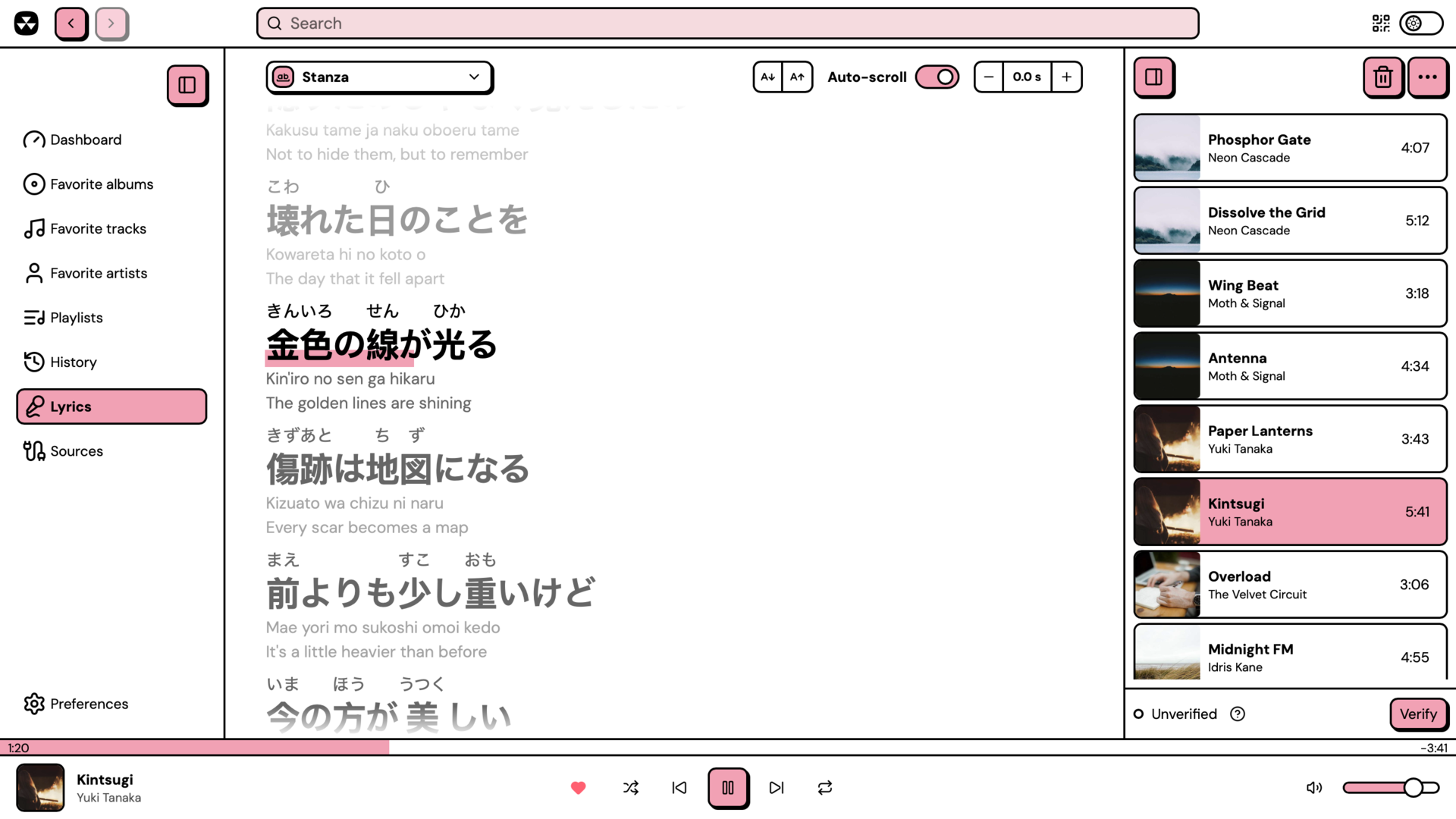Skip to previous track
The width and height of the screenshot is (1456, 819).
pos(679,788)
